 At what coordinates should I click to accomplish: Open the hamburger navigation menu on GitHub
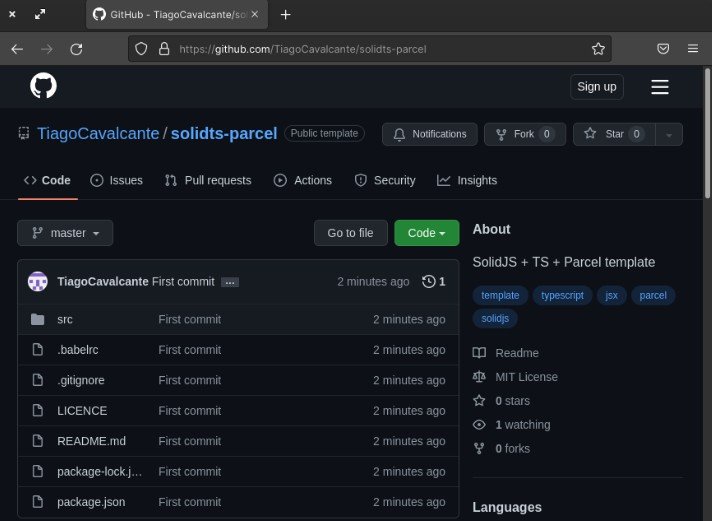coord(660,87)
